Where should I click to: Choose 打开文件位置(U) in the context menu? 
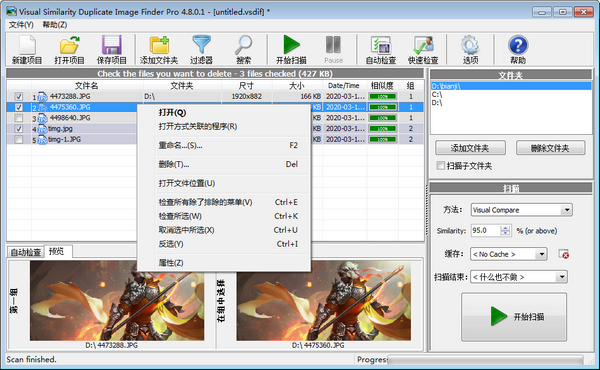[x=223, y=183]
